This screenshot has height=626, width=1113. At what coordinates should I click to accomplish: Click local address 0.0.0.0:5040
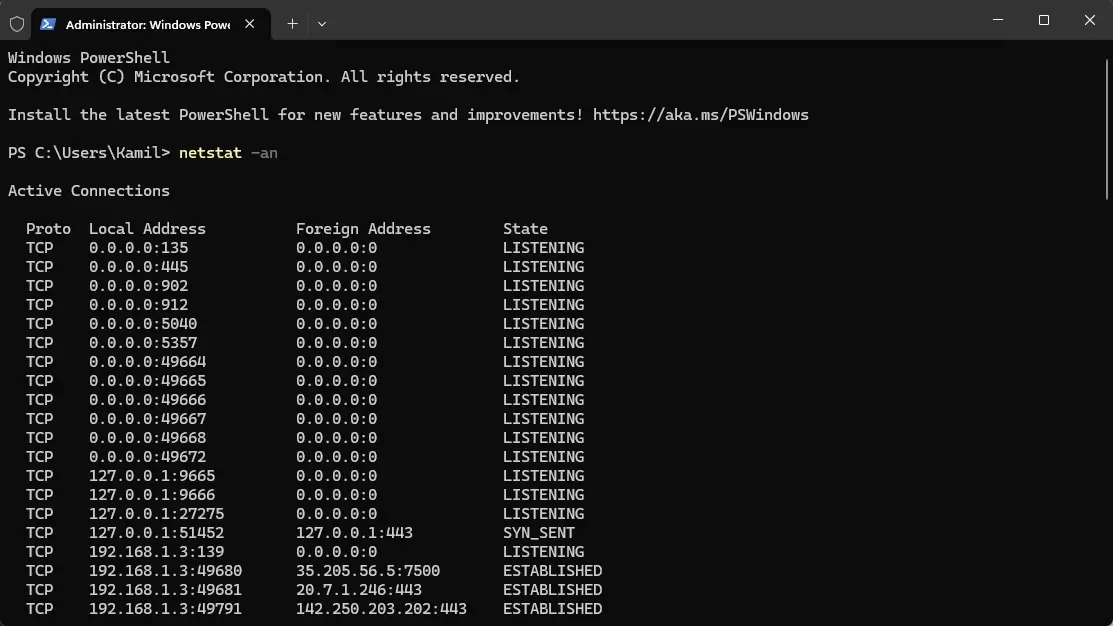click(x=143, y=324)
